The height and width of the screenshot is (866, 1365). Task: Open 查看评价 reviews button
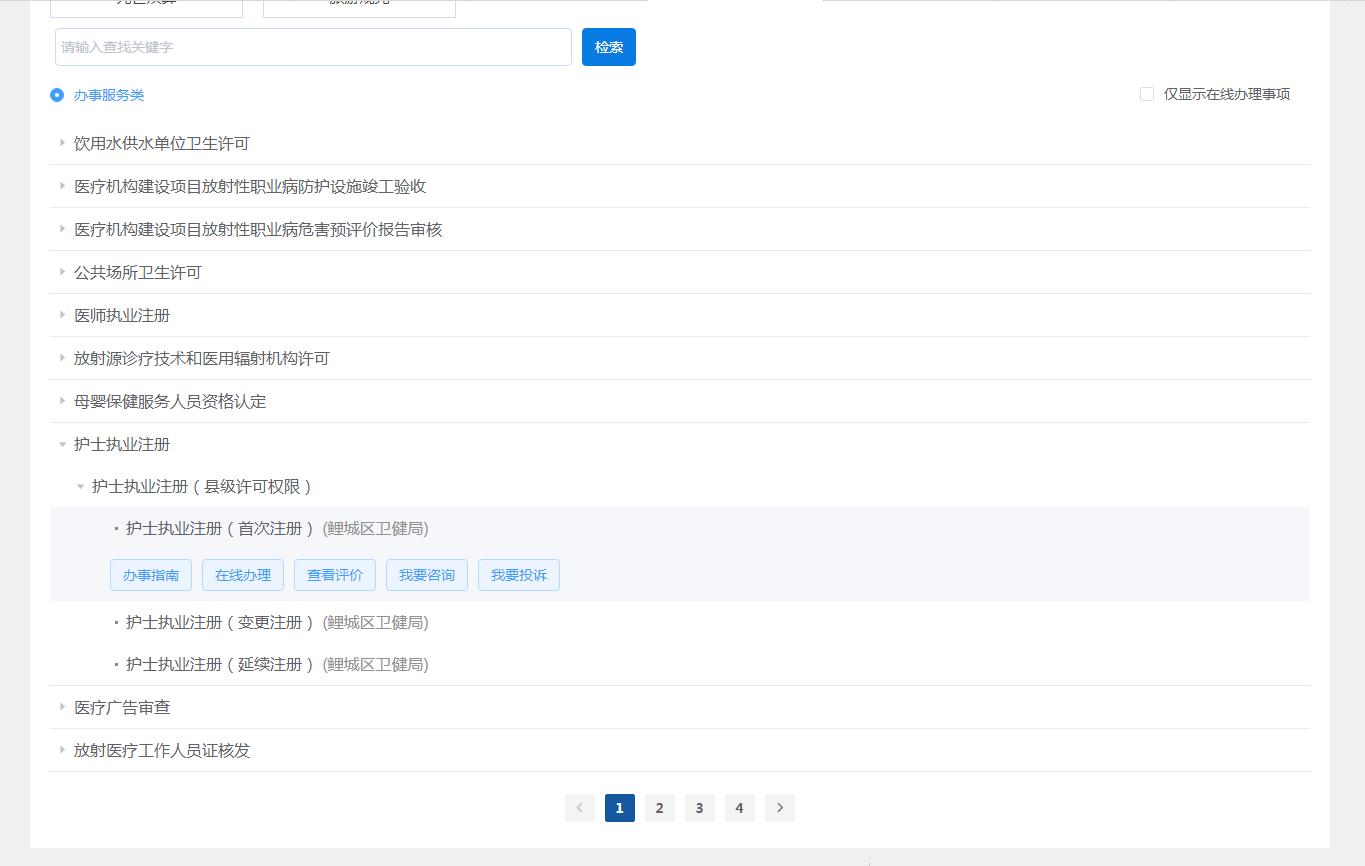335,575
